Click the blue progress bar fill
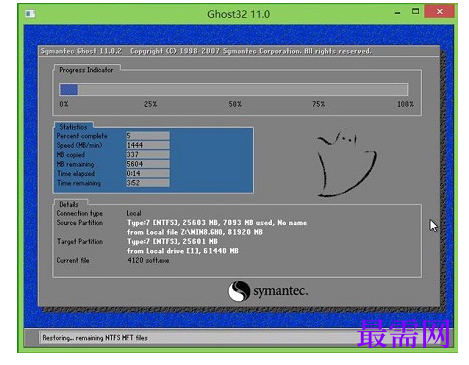The image size is (469, 365). 69,90
